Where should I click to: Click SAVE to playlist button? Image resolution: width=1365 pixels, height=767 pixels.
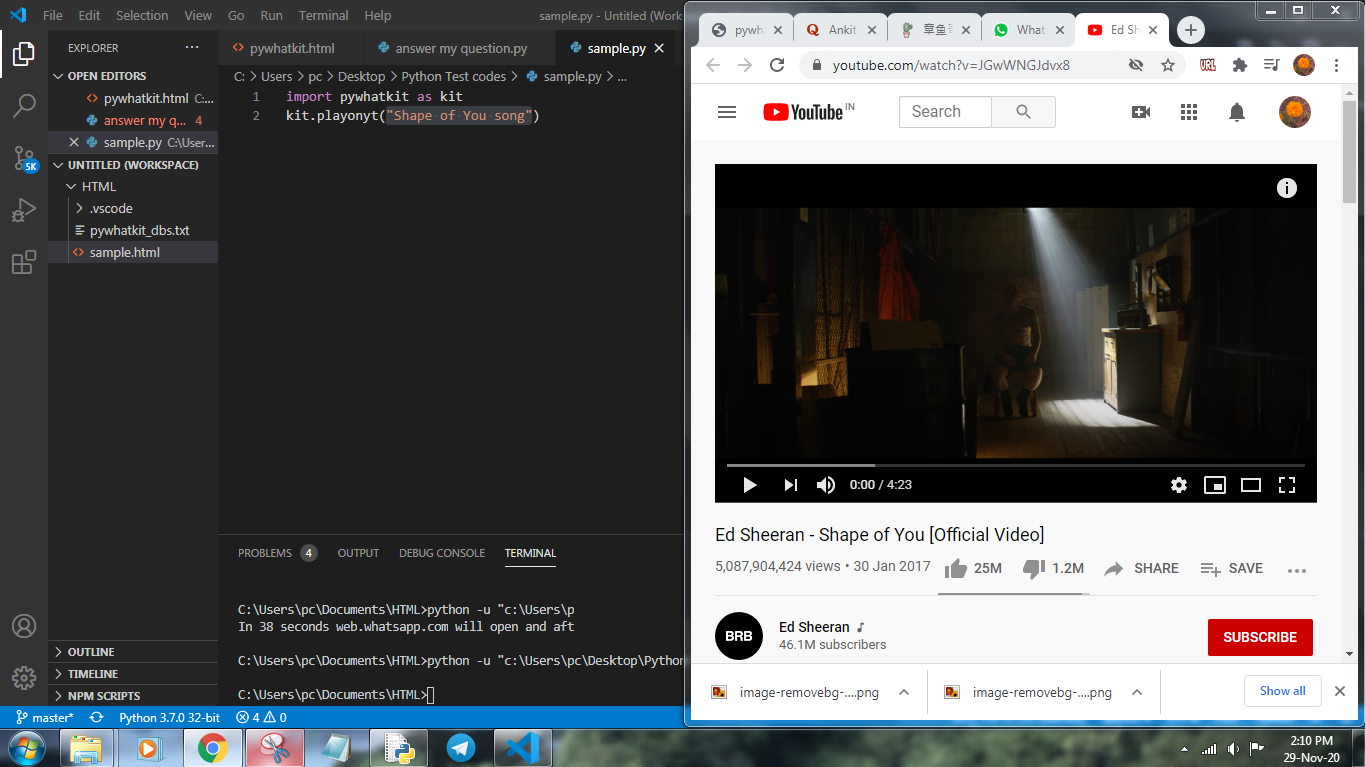1231,568
